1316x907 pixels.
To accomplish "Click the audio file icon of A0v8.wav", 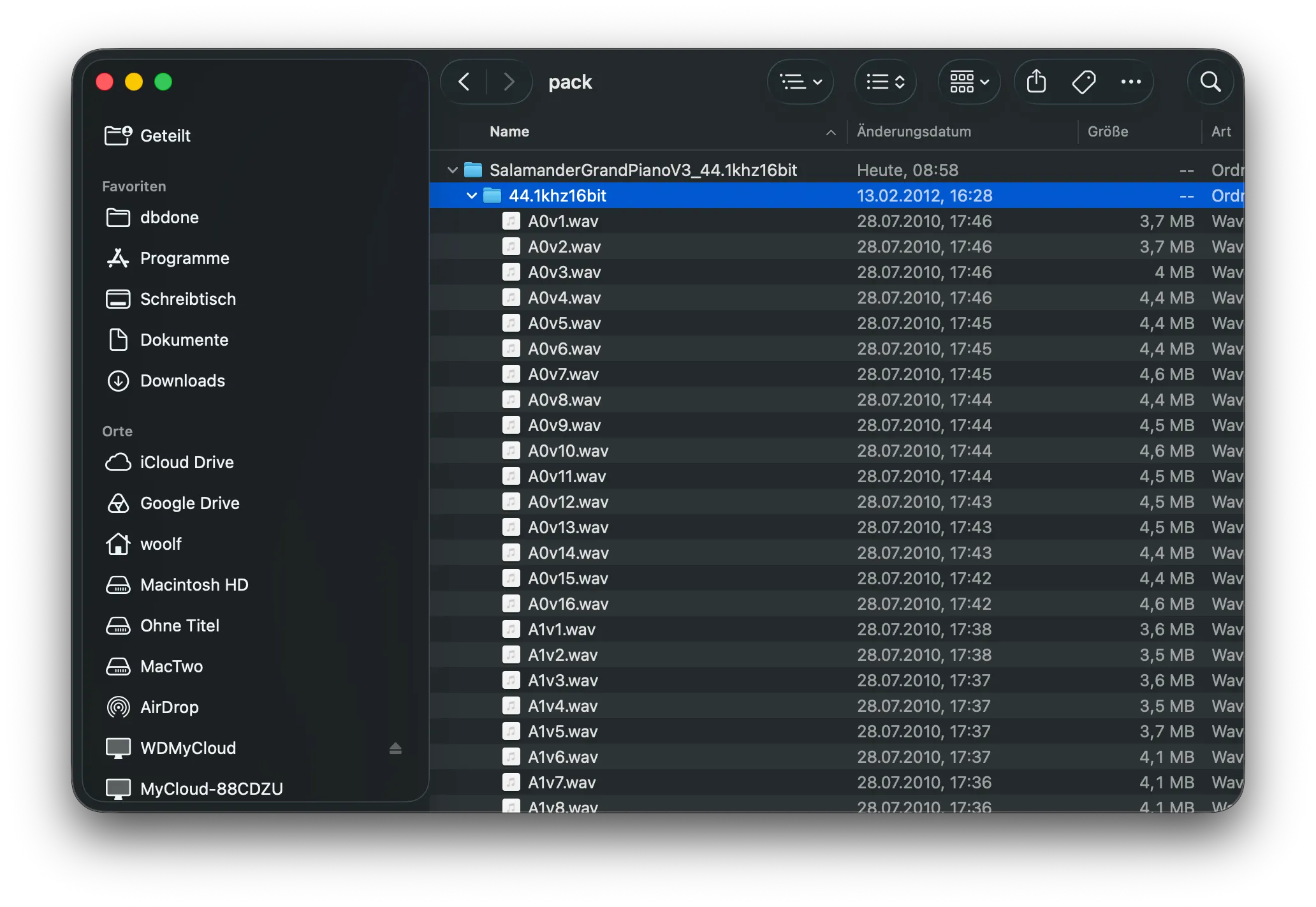I will click(x=511, y=400).
